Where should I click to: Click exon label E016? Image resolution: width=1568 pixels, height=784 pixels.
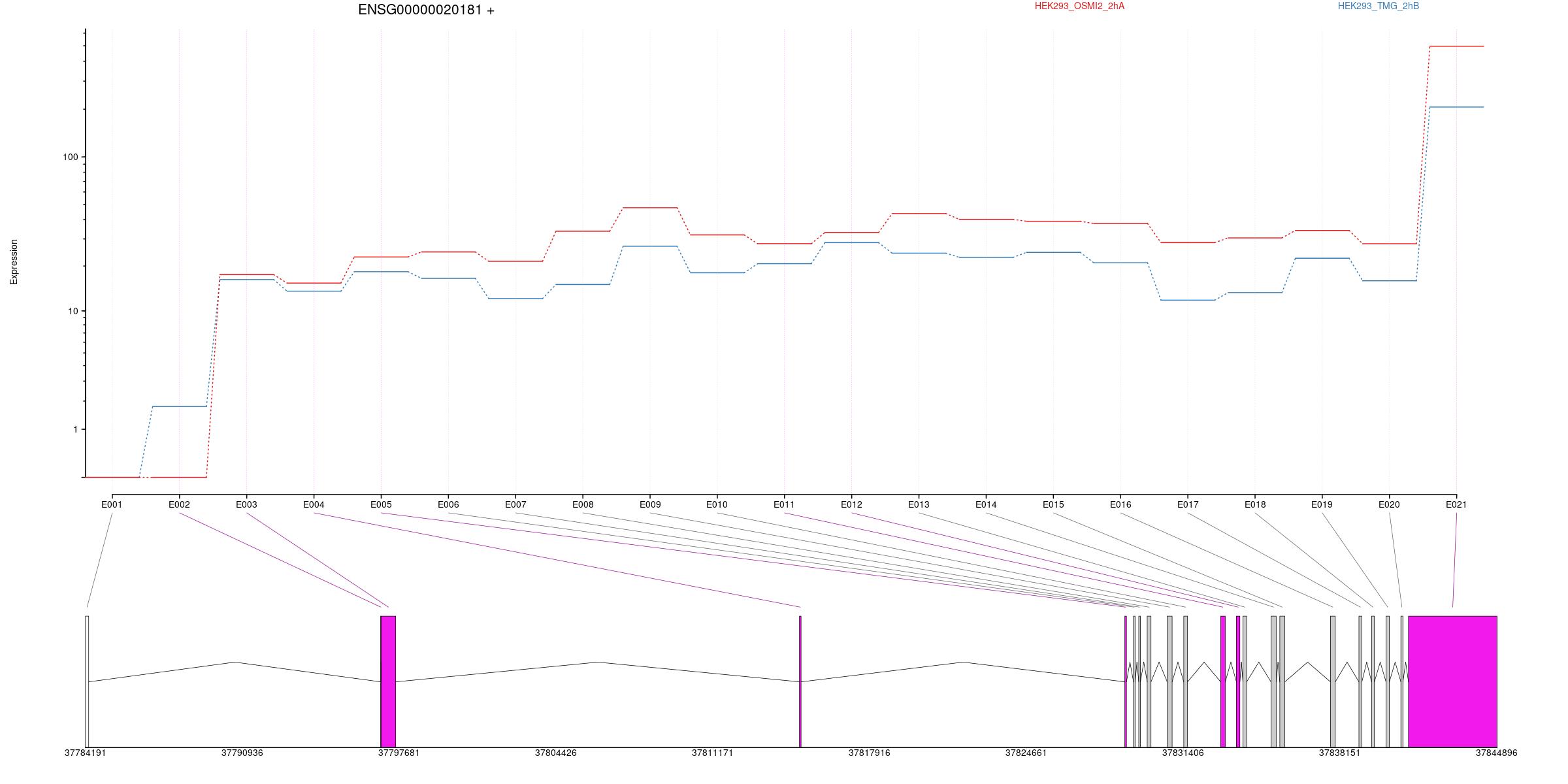coord(1120,504)
